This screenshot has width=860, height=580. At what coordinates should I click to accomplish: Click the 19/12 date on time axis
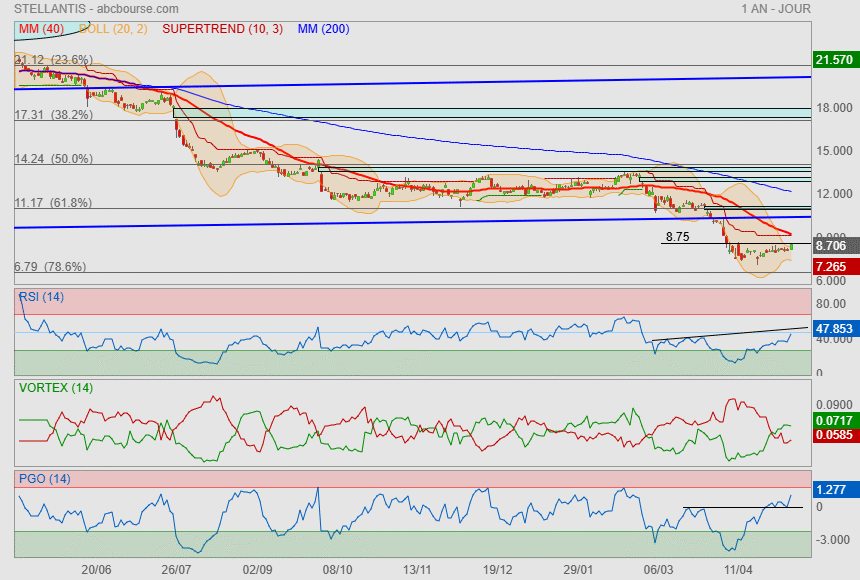[497, 569]
